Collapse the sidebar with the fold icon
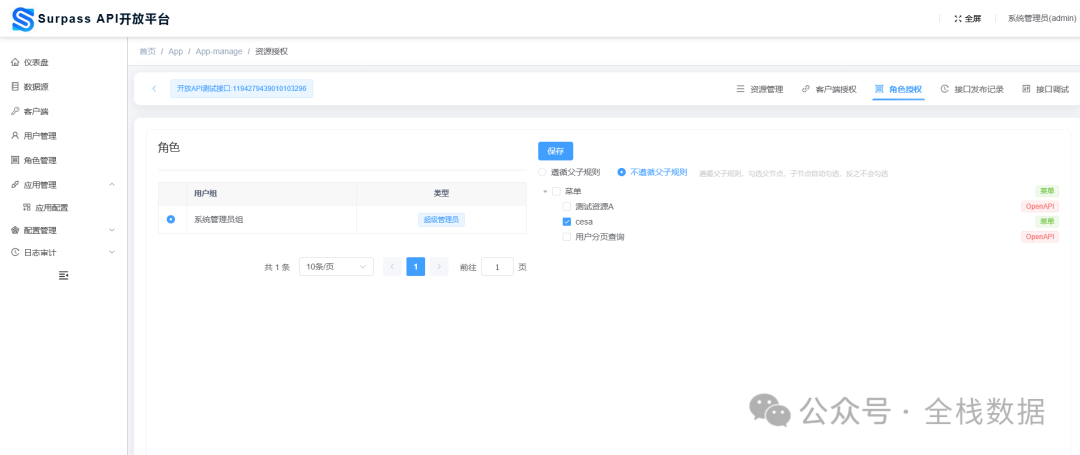 63,275
